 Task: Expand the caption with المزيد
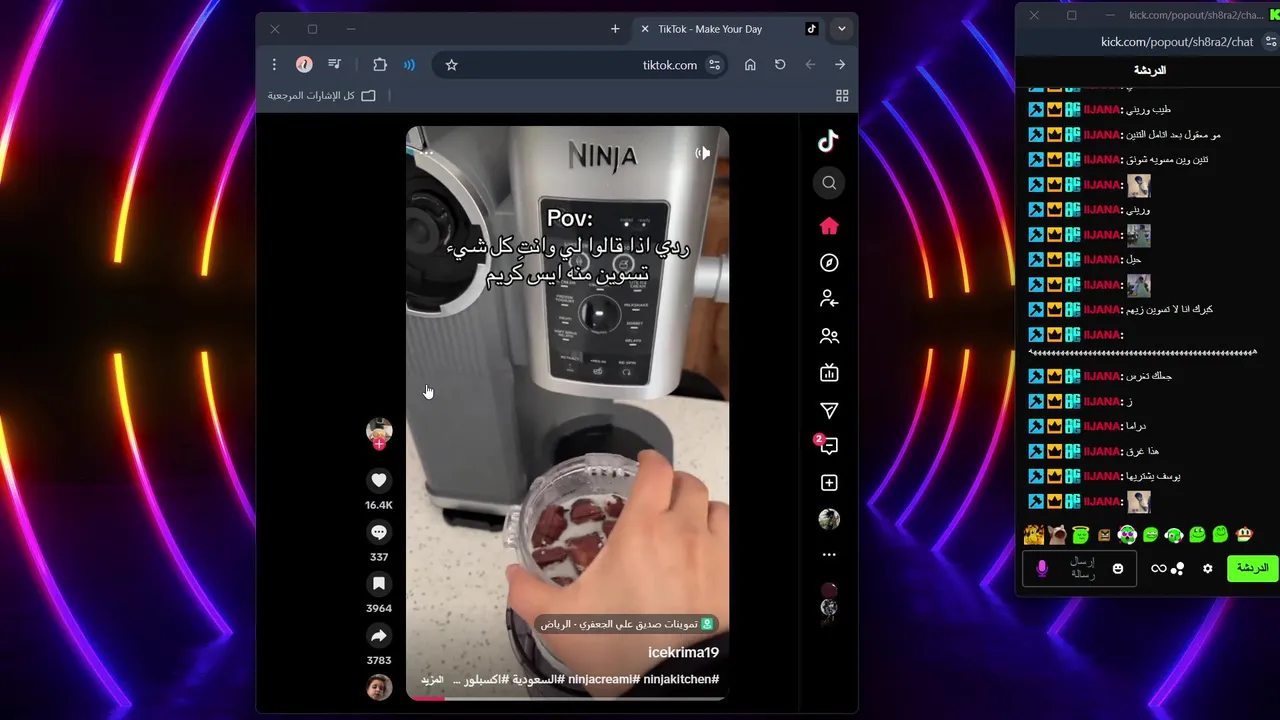432,679
